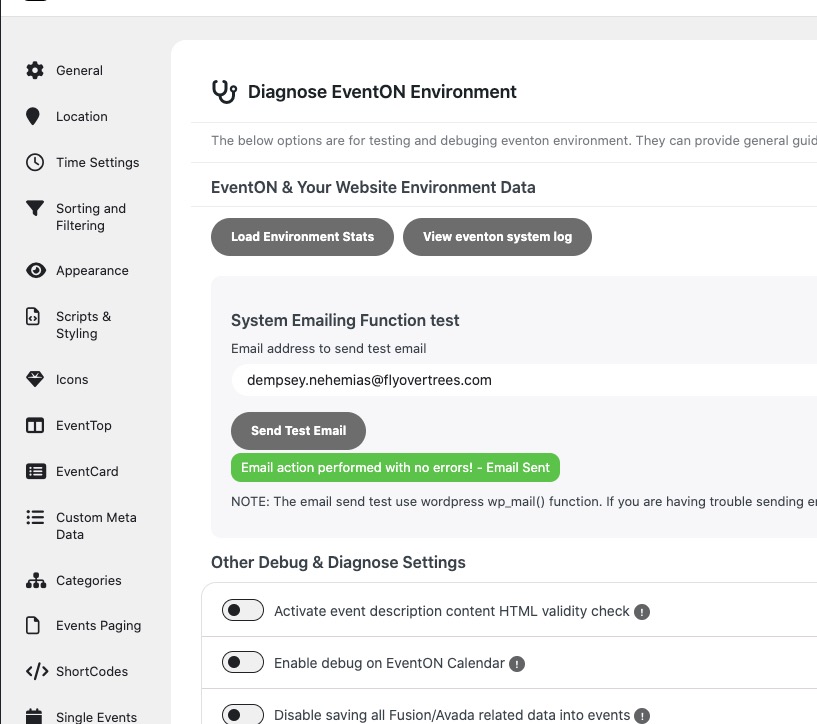Enable debug on EventON Calendar toggle
Image resolution: width=817 pixels, height=724 pixels.
[243, 662]
